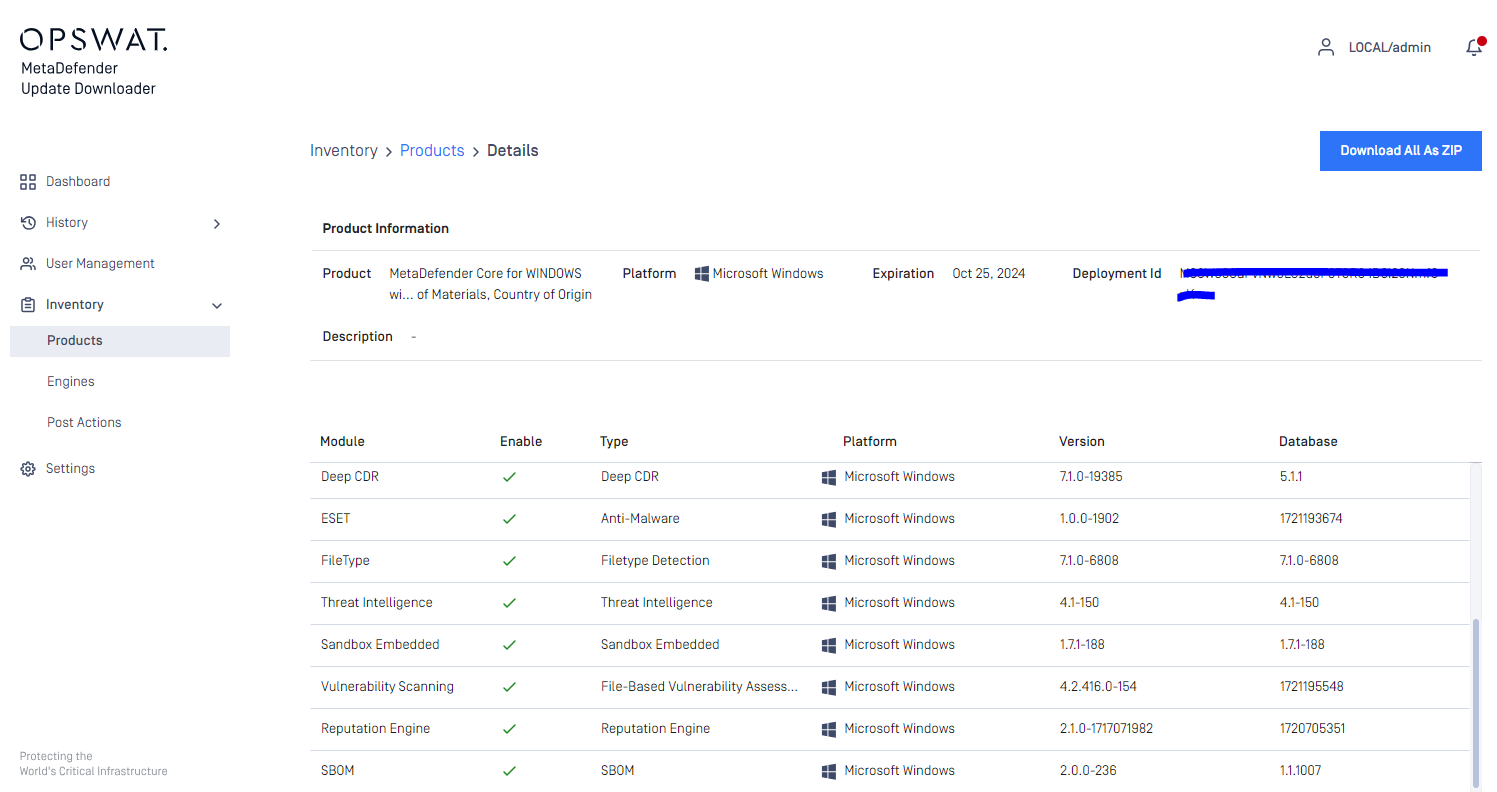Click File-Based Vulnerability Assess... type cell

click(x=699, y=687)
